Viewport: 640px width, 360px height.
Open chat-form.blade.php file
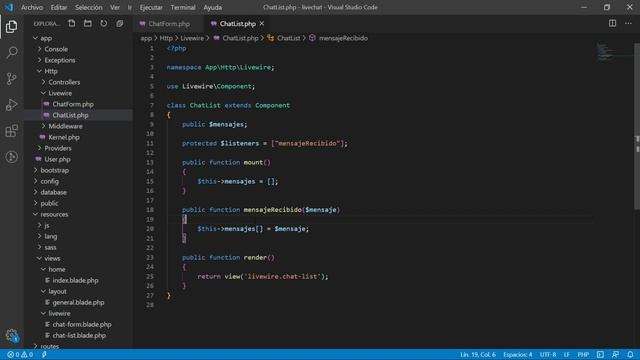(x=82, y=324)
